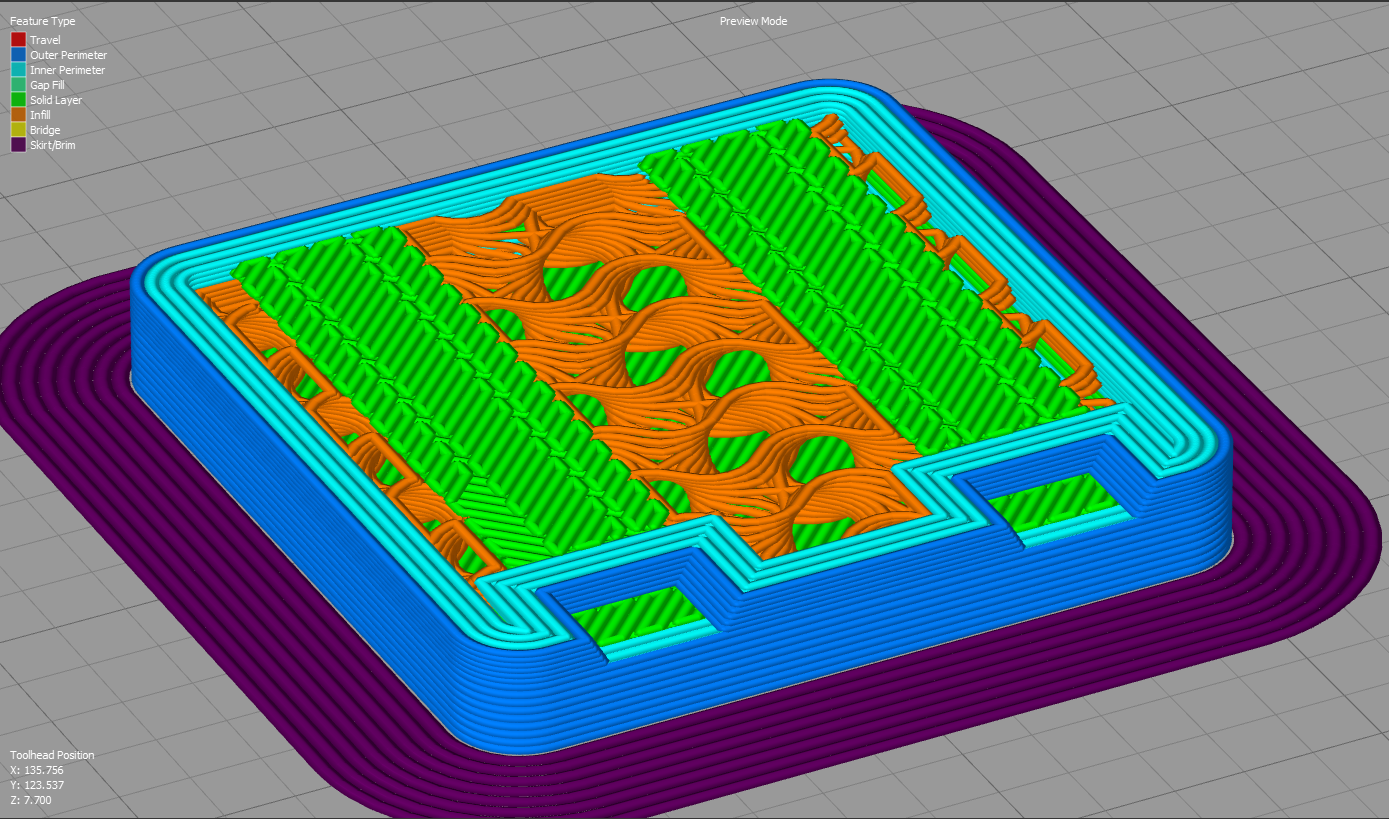Select the Z: 7.700 coordinate readout
Screen dimensions: 1389x819
point(31,800)
